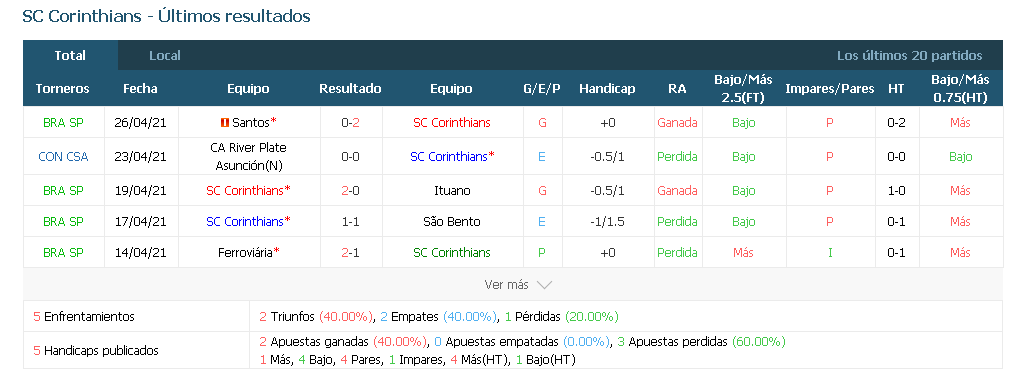Open BRA SP tournament in the 19/04/21 row

pyautogui.click(x=63, y=191)
